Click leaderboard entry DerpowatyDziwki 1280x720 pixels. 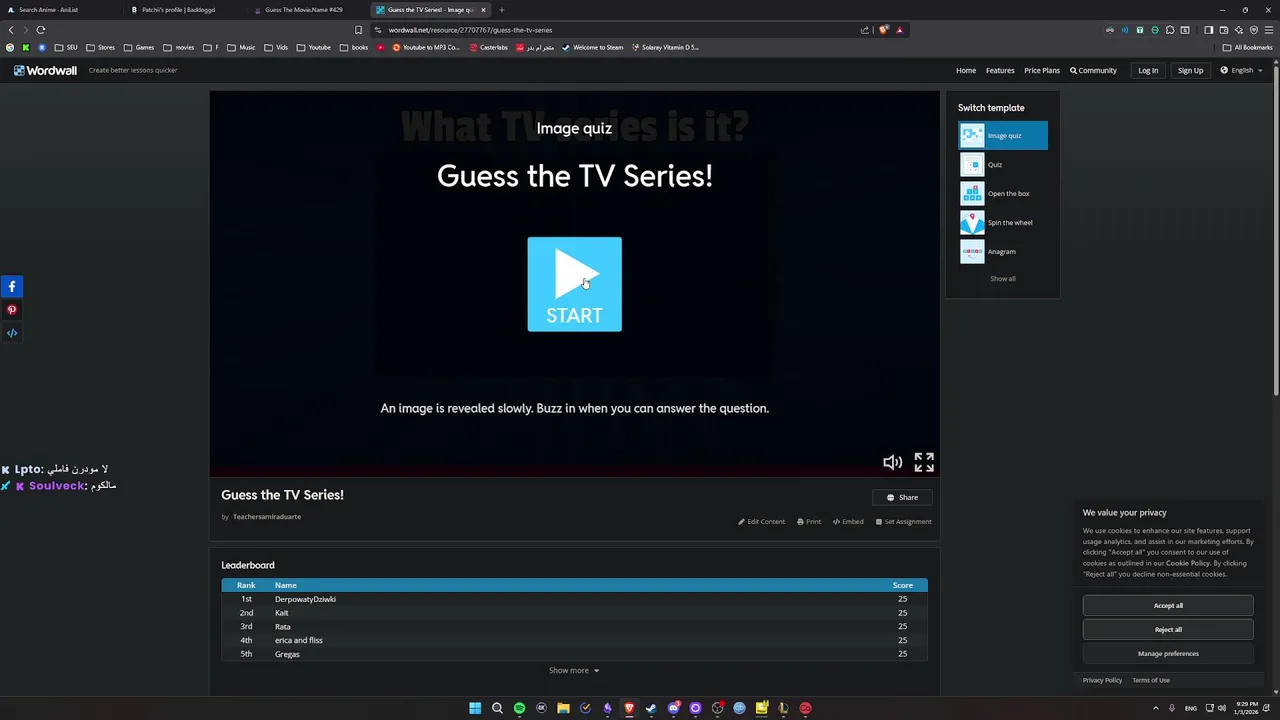305,599
